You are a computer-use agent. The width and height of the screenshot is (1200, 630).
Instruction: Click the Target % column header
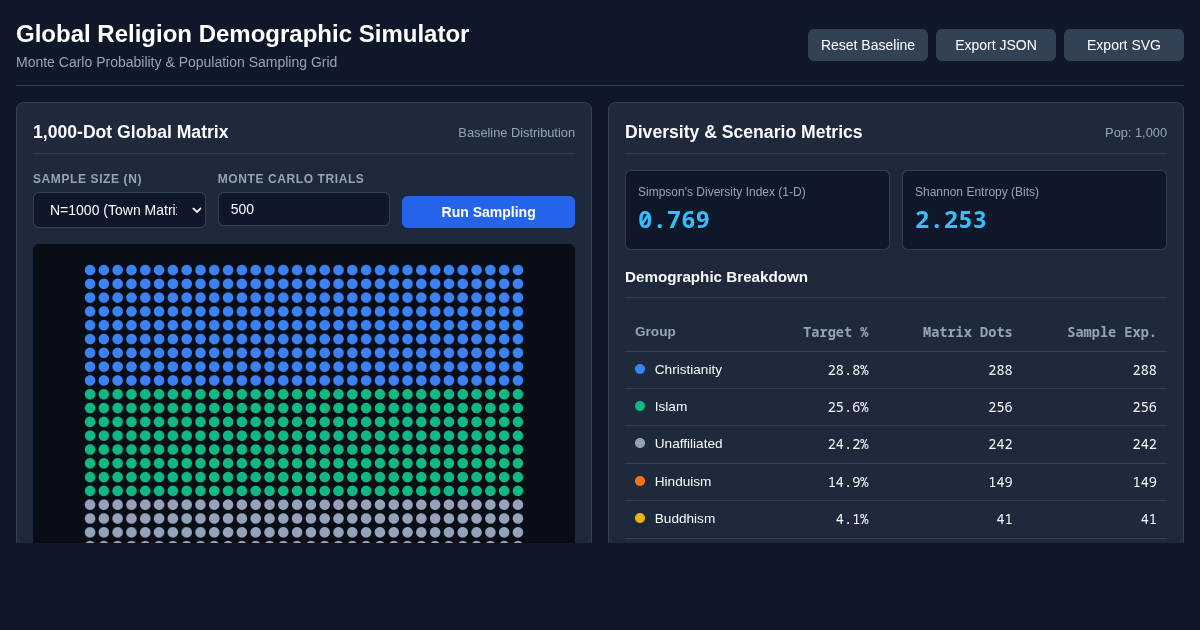coord(835,332)
